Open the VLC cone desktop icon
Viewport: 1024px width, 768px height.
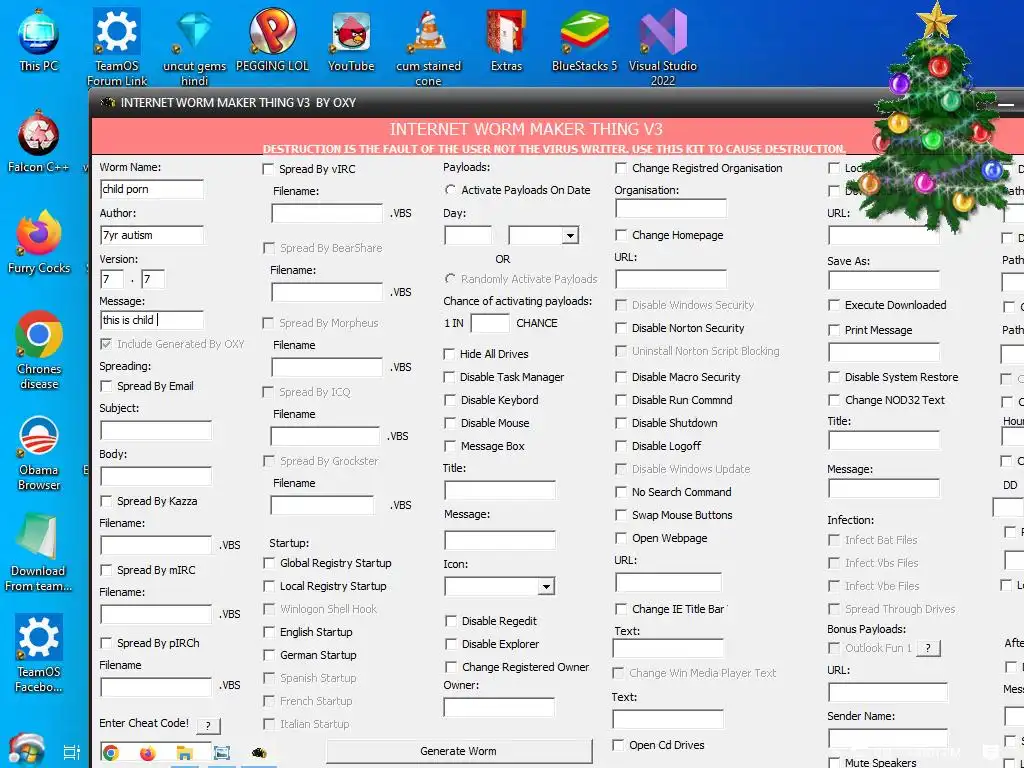[x=428, y=47]
